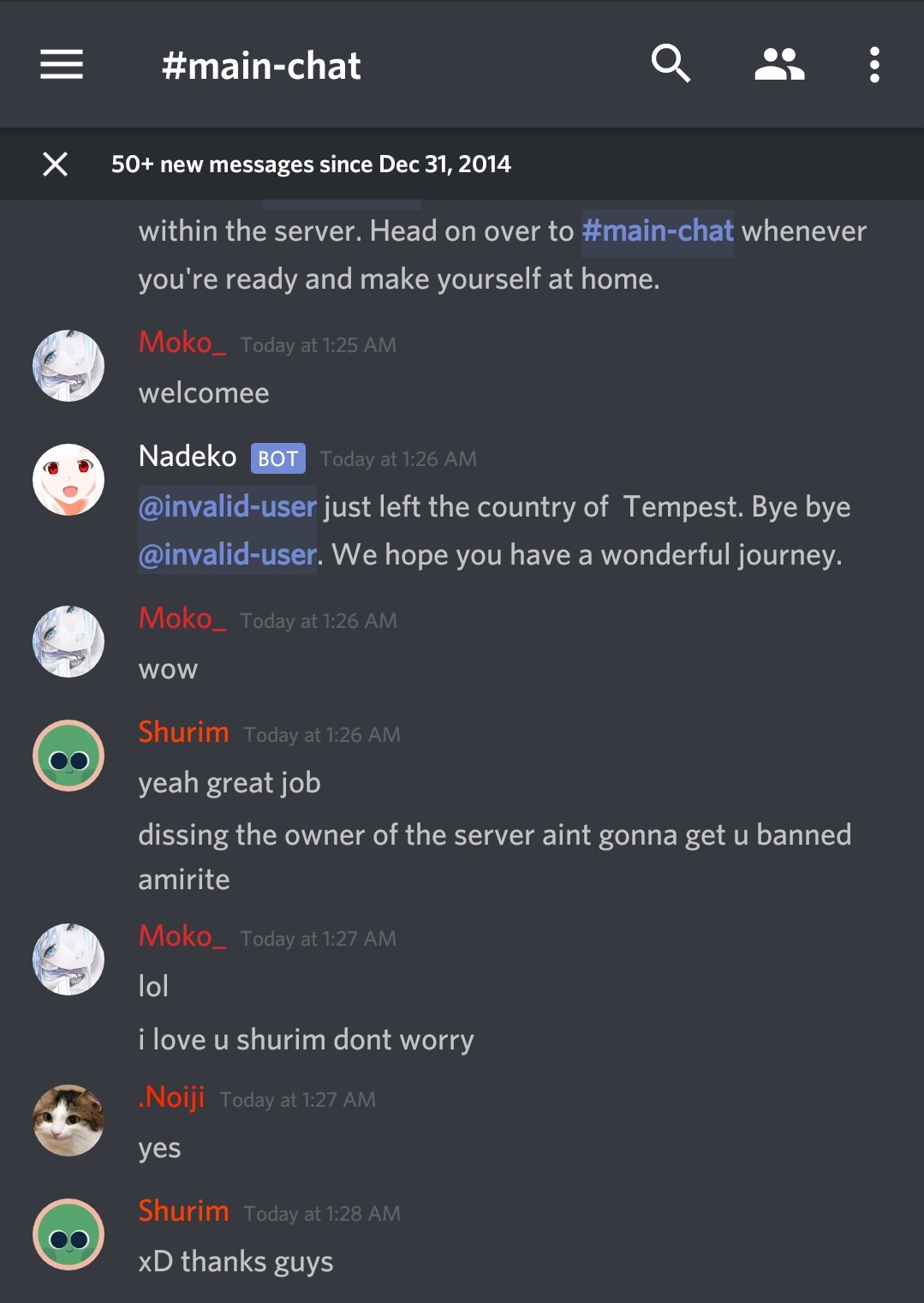This screenshot has width=924, height=1303.
Task: Open Moko_'s avatar beside 'welcomee'
Action: point(69,366)
